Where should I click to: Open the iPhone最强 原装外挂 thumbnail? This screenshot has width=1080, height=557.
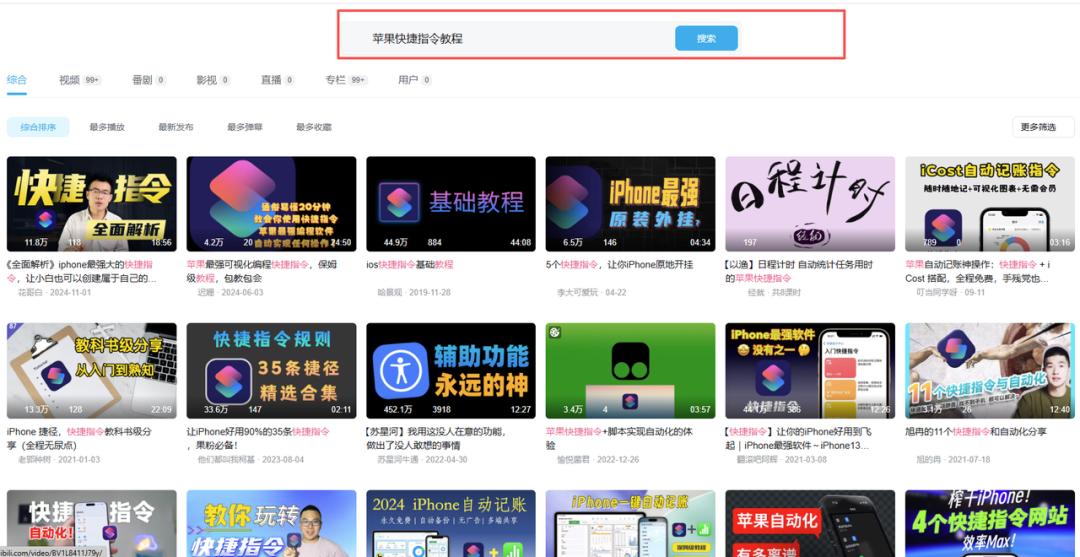(630, 204)
